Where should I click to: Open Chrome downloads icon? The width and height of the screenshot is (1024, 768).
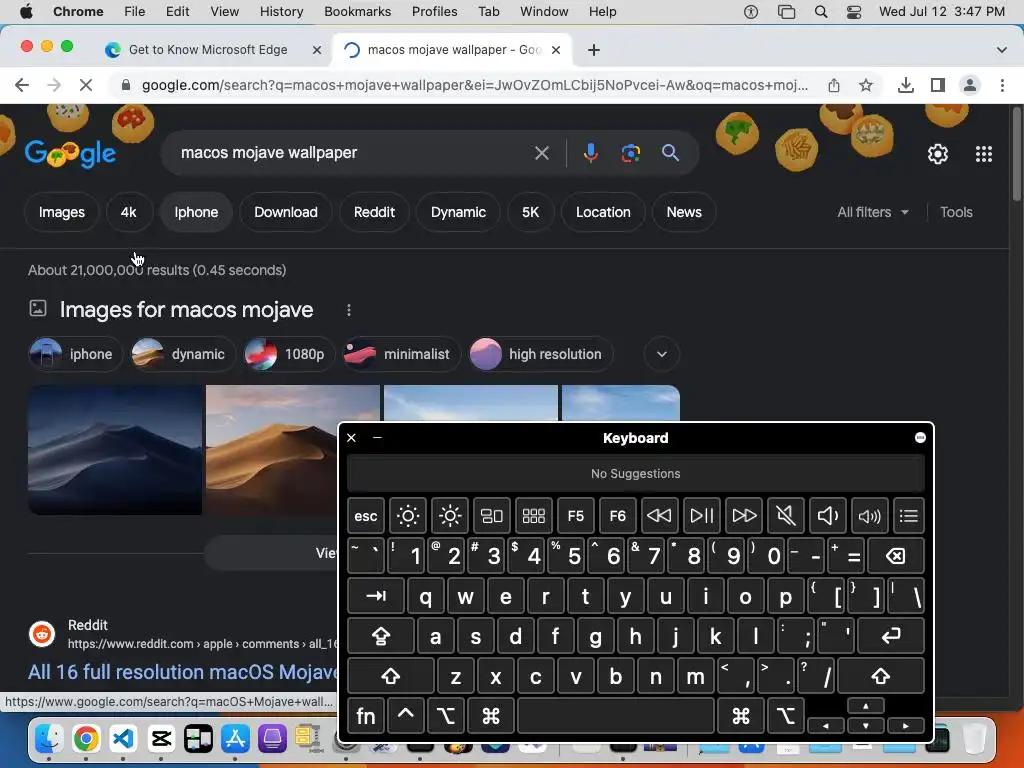(x=905, y=85)
